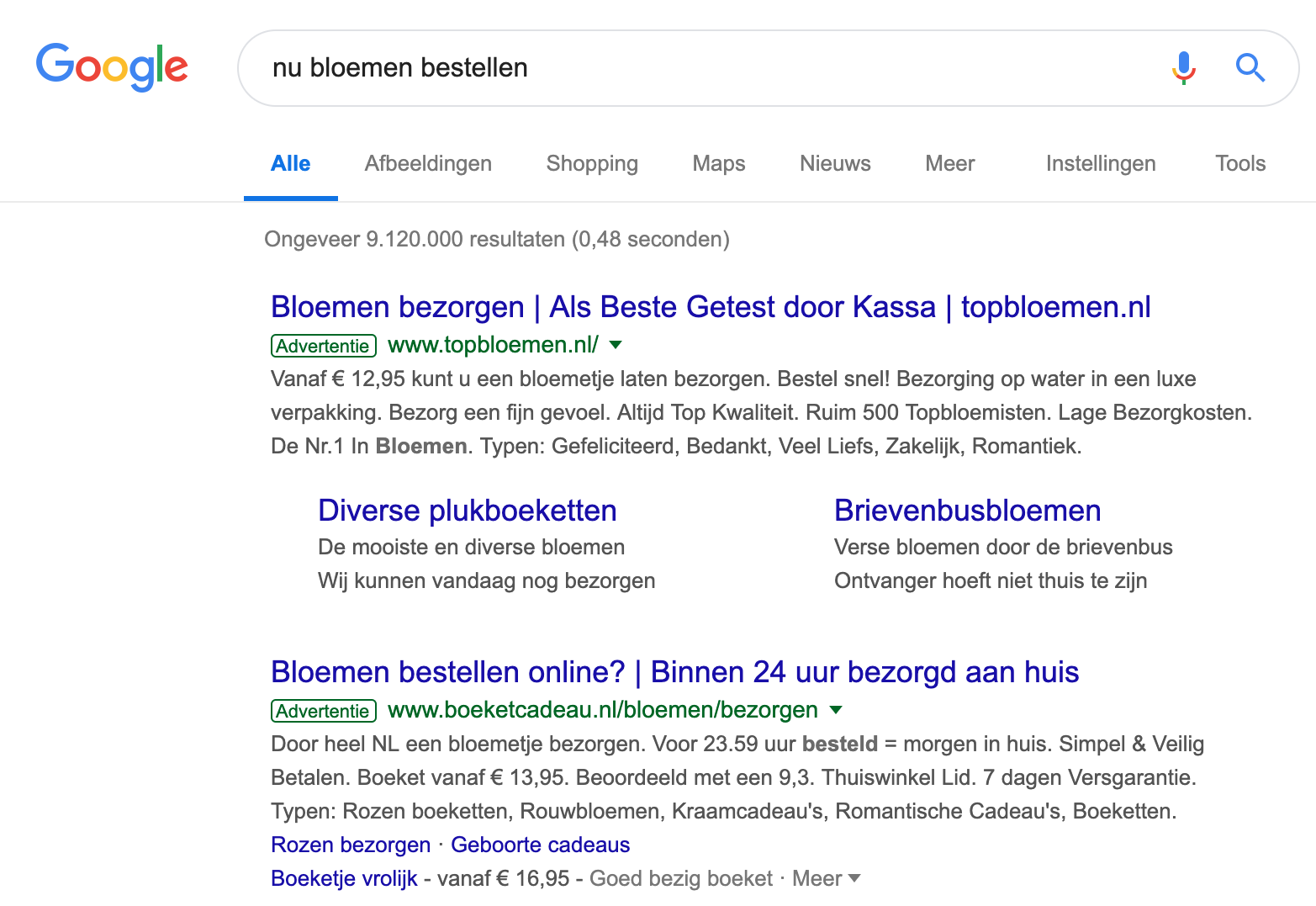The image size is (1316, 906).
Task: Expand the dropdown arrow beside www.topbloemen.nl
Action: point(616,345)
